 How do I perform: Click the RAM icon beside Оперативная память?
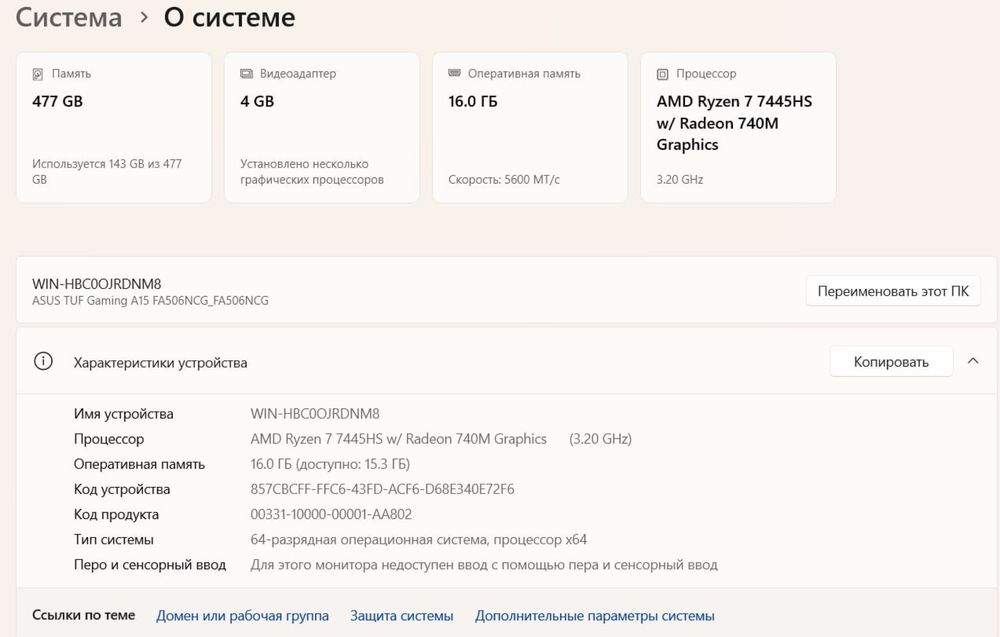click(x=454, y=73)
